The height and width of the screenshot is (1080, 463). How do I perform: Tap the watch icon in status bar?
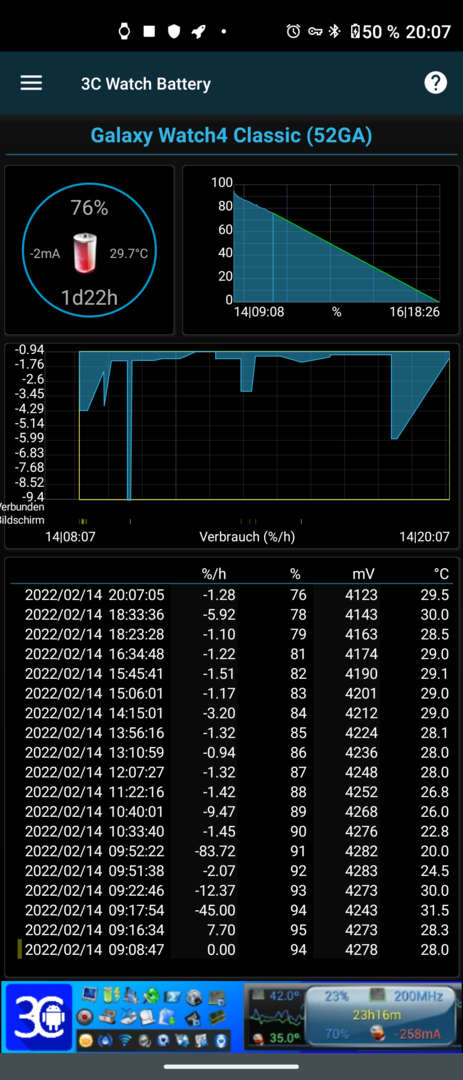(x=125, y=31)
